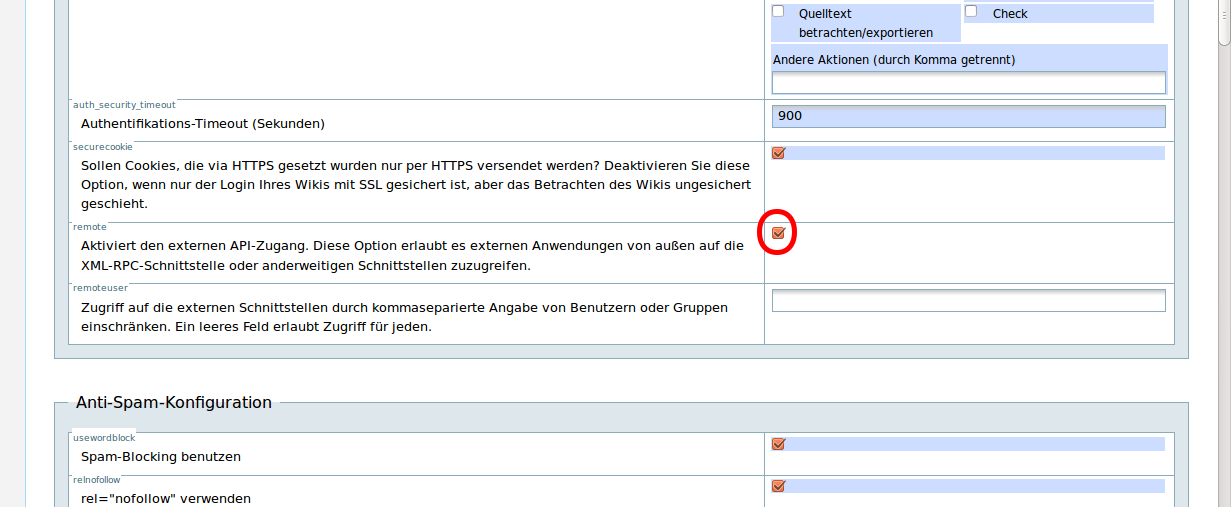Image resolution: width=1231 pixels, height=507 pixels.
Task: Open the remote setting key label
Action: coord(90,227)
